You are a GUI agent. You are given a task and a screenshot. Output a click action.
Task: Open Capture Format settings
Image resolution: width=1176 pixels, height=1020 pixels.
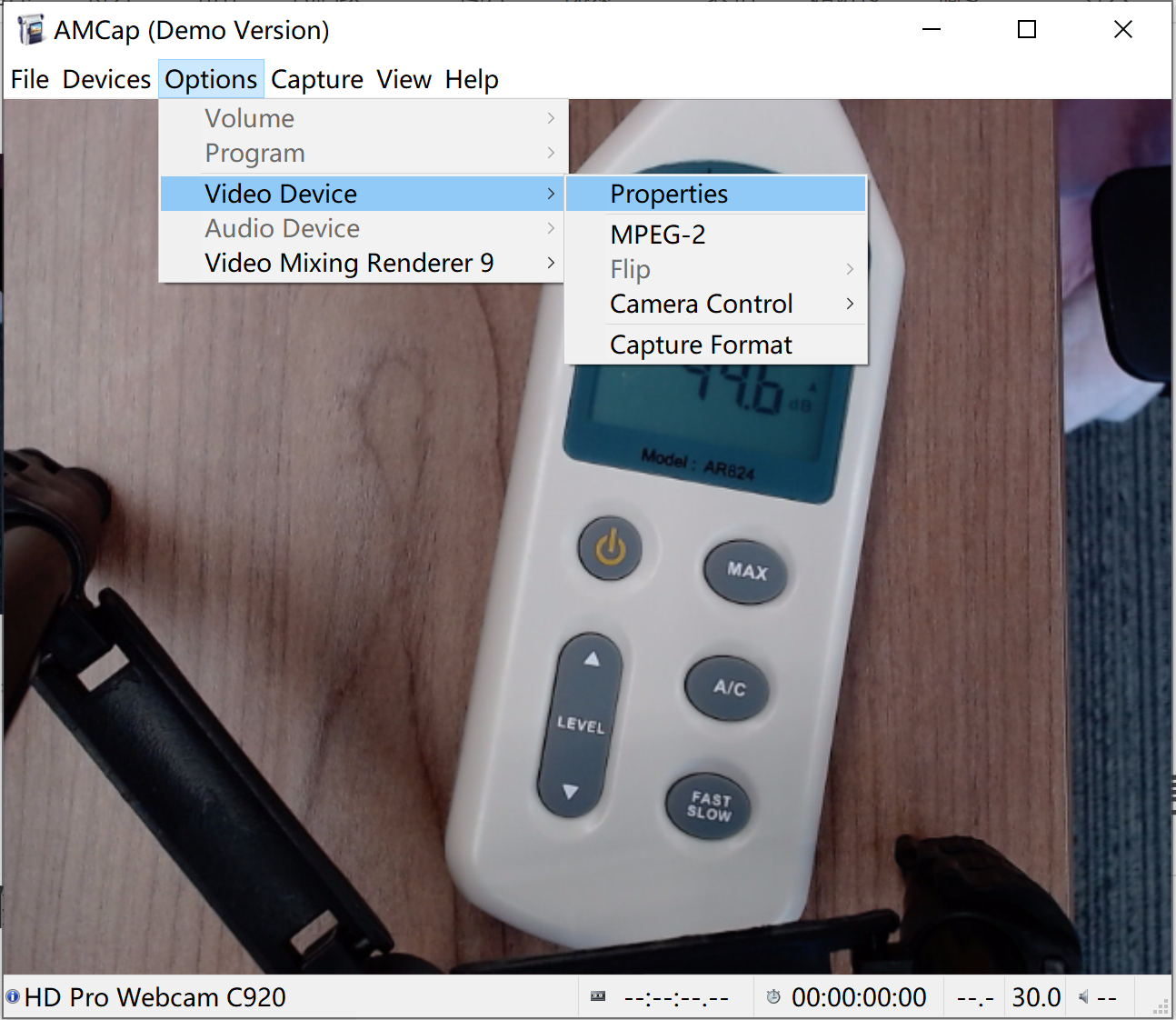click(715, 345)
